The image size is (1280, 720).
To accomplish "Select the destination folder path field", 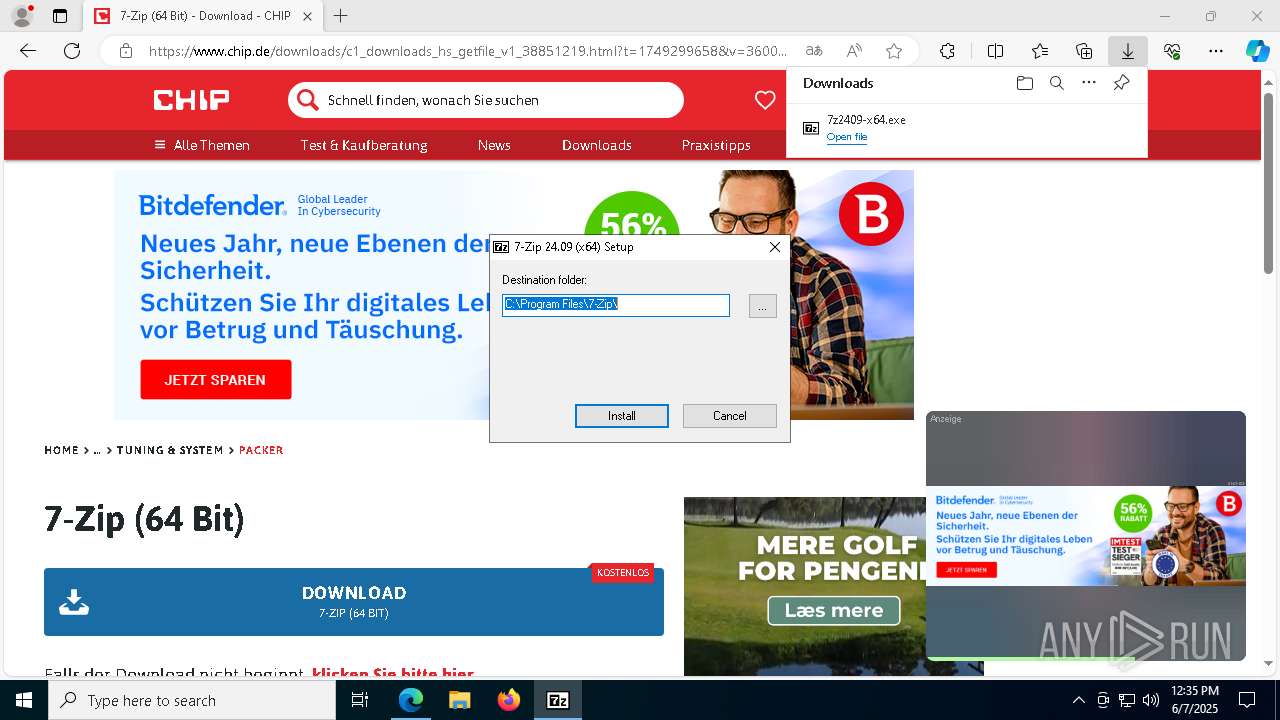I will pyautogui.click(x=616, y=305).
